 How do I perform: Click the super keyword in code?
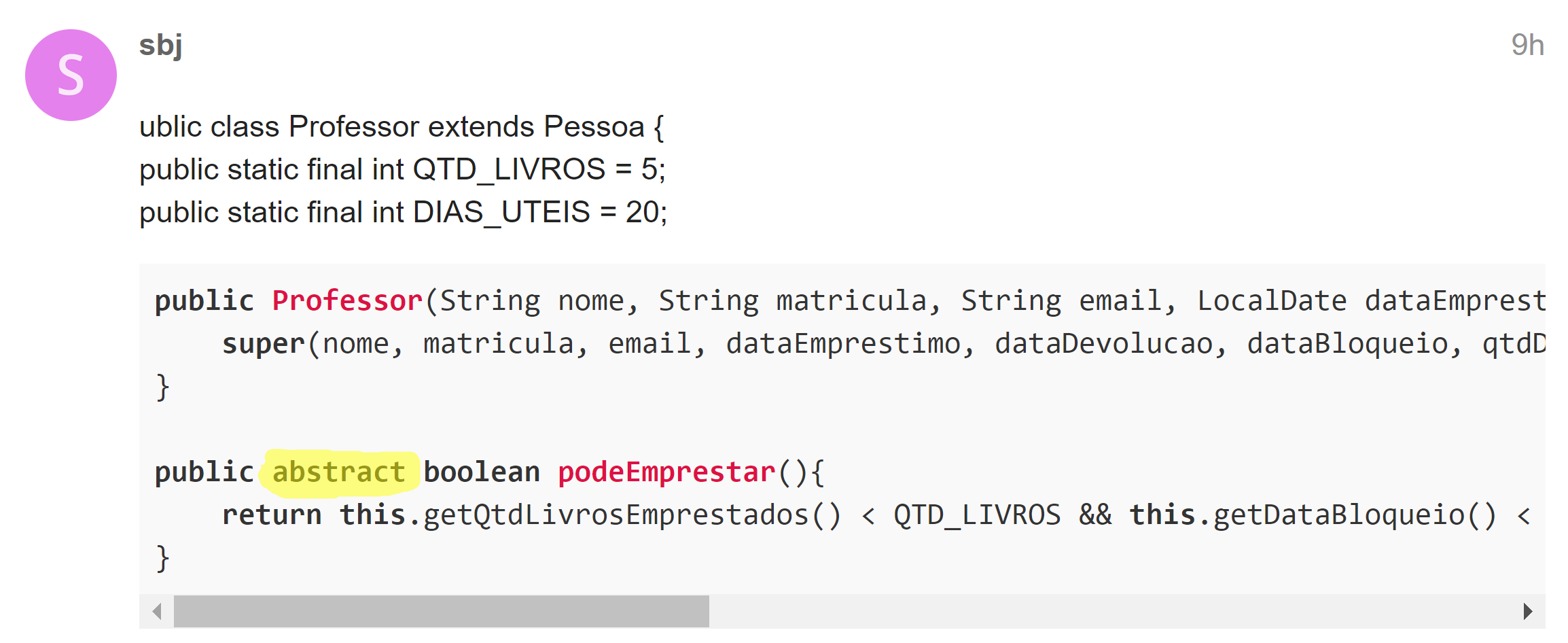point(264,345)
